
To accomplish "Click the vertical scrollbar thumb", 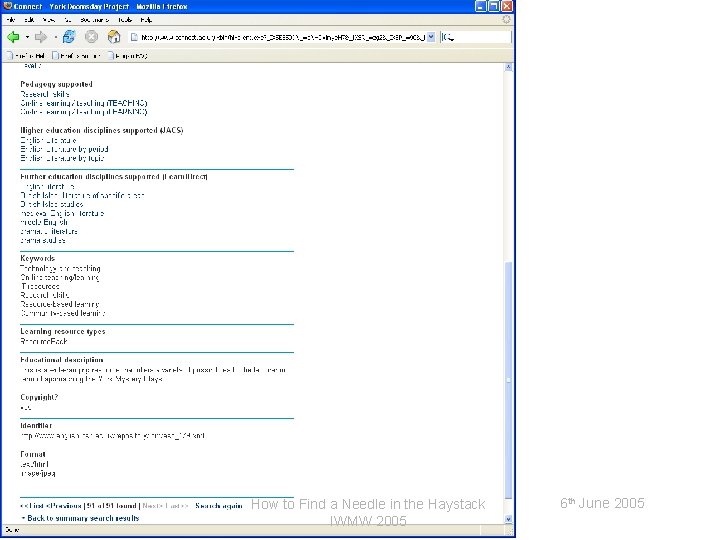I will pos(508,380).
